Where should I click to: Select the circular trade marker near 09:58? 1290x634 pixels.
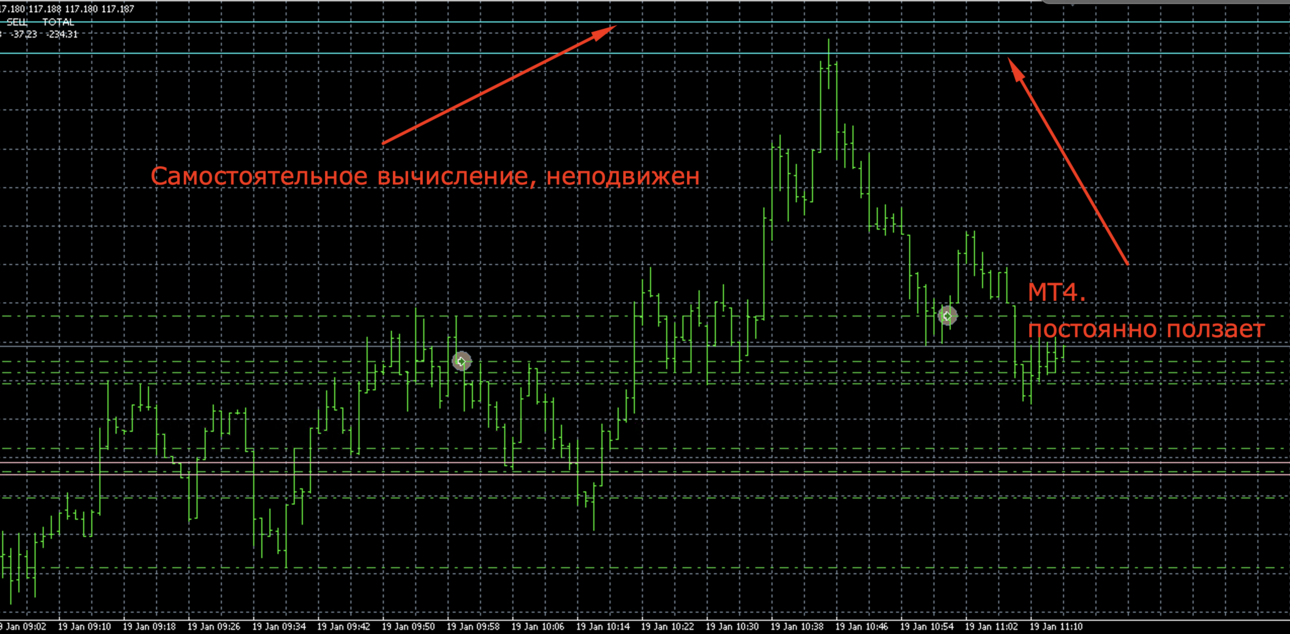pyautogui.click(x=461, y=361)
